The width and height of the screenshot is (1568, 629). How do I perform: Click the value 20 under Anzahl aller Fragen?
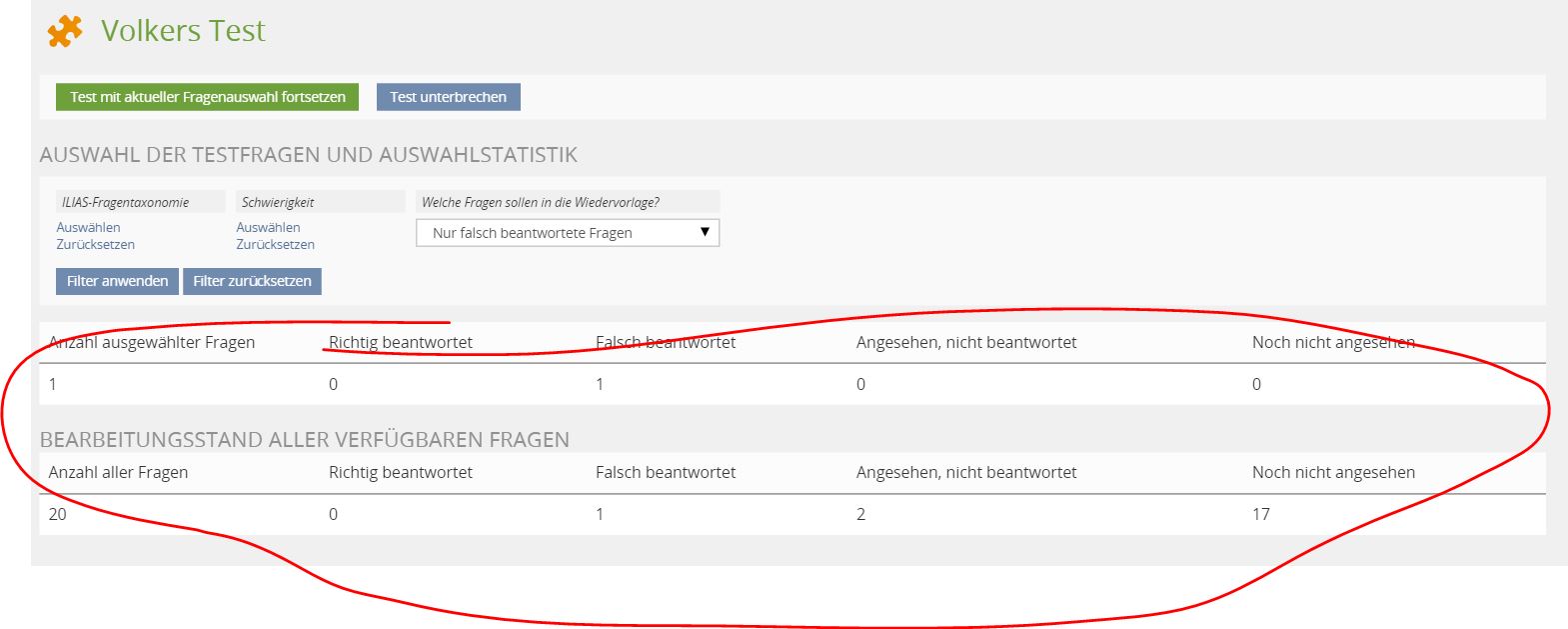[58, 514]
